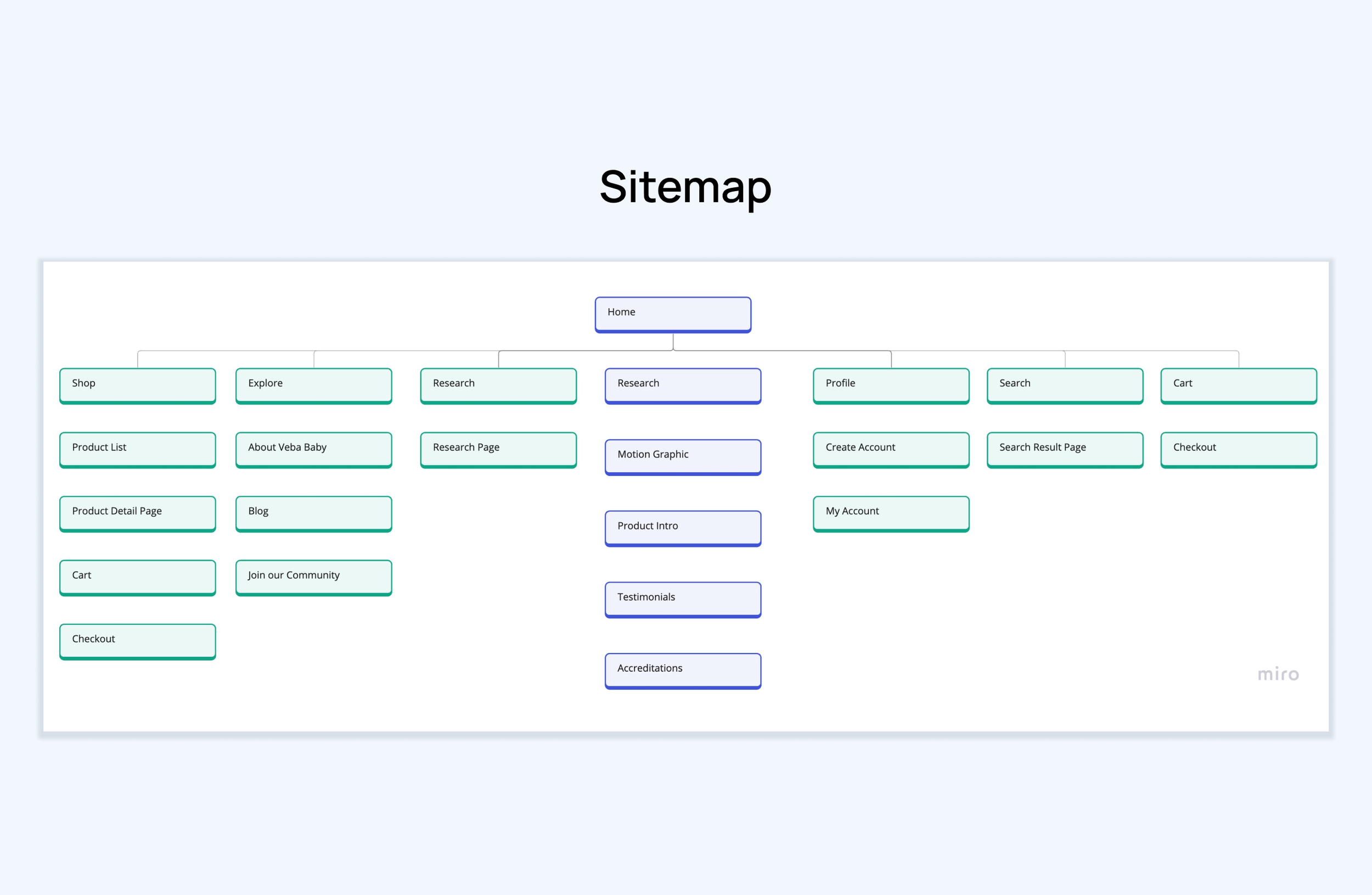Select the Create Account node
1372x895 pixels.
pyautogui.click(x=891, y=450)
